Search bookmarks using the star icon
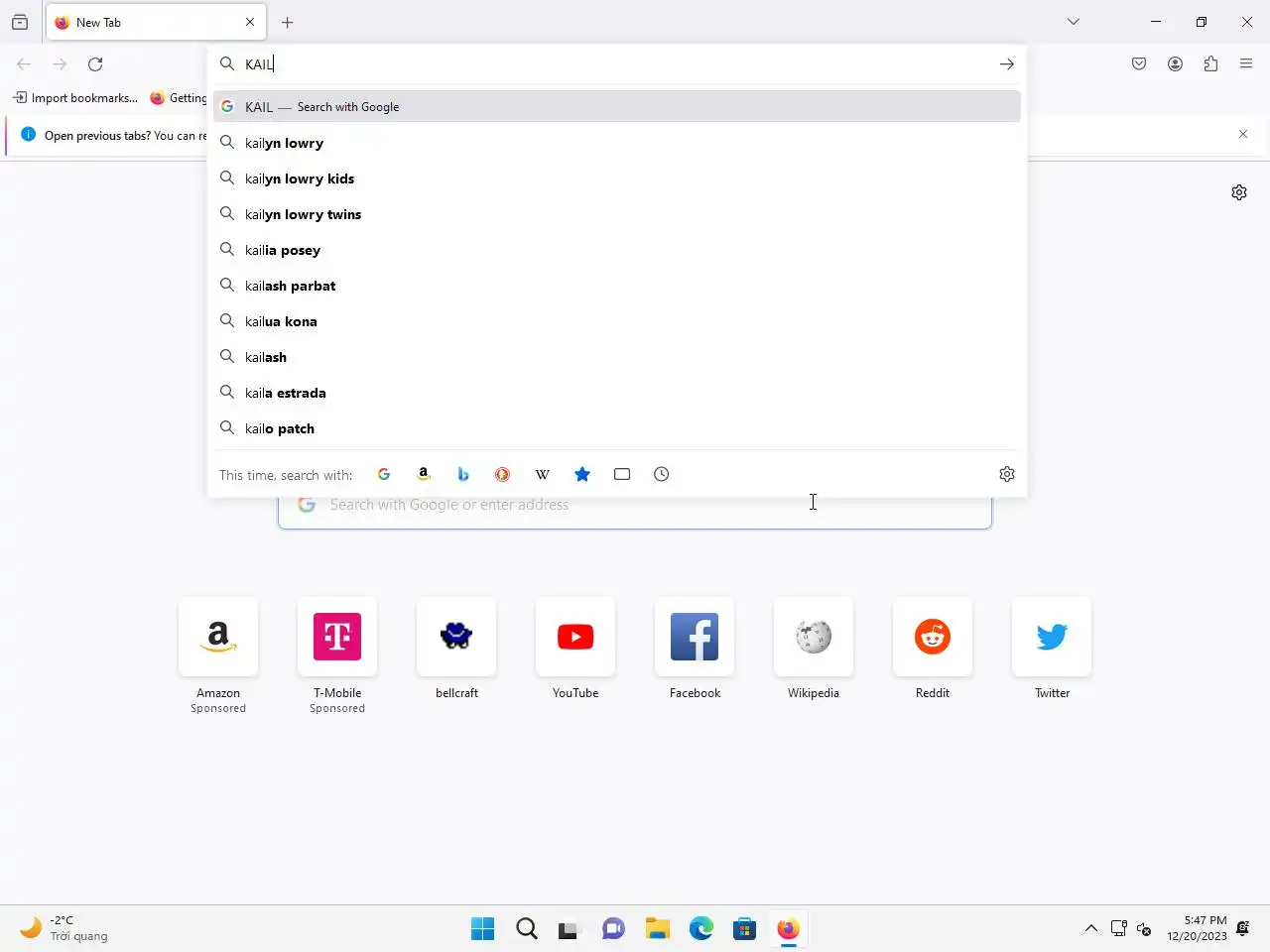The image size is (1270, 952). 582,474
